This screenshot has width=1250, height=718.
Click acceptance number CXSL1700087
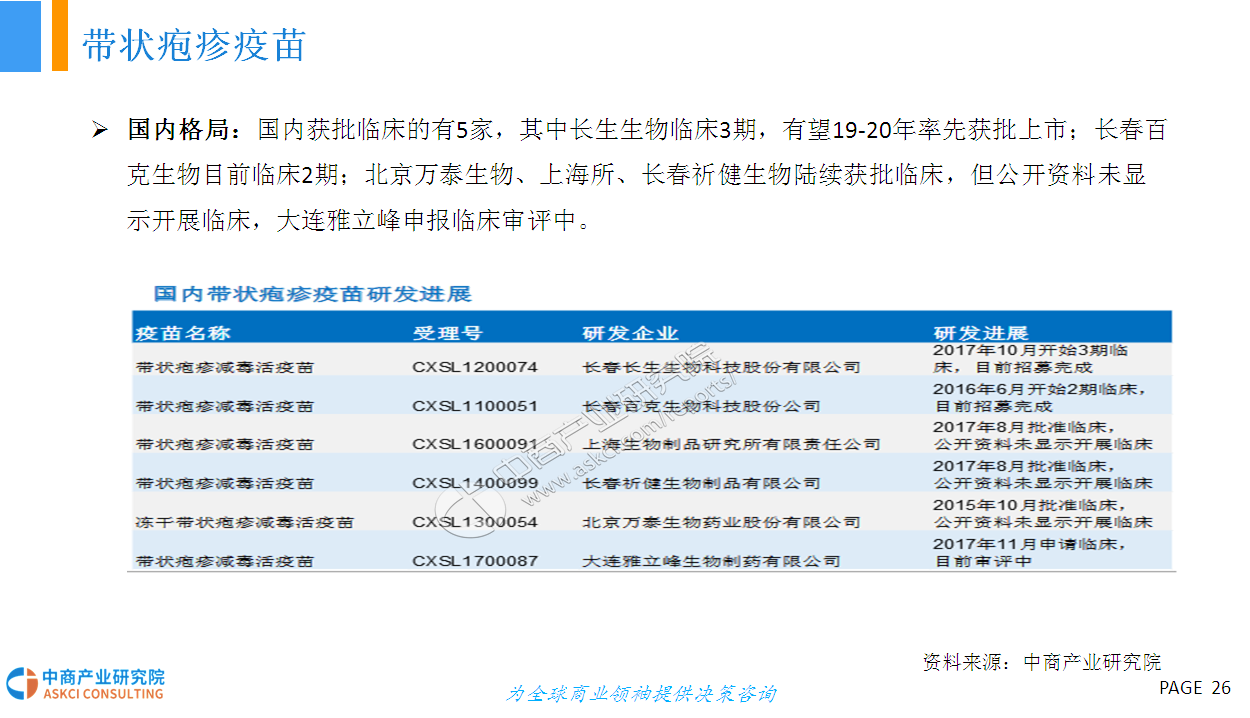pyautogui.click(x=475, y=561)
